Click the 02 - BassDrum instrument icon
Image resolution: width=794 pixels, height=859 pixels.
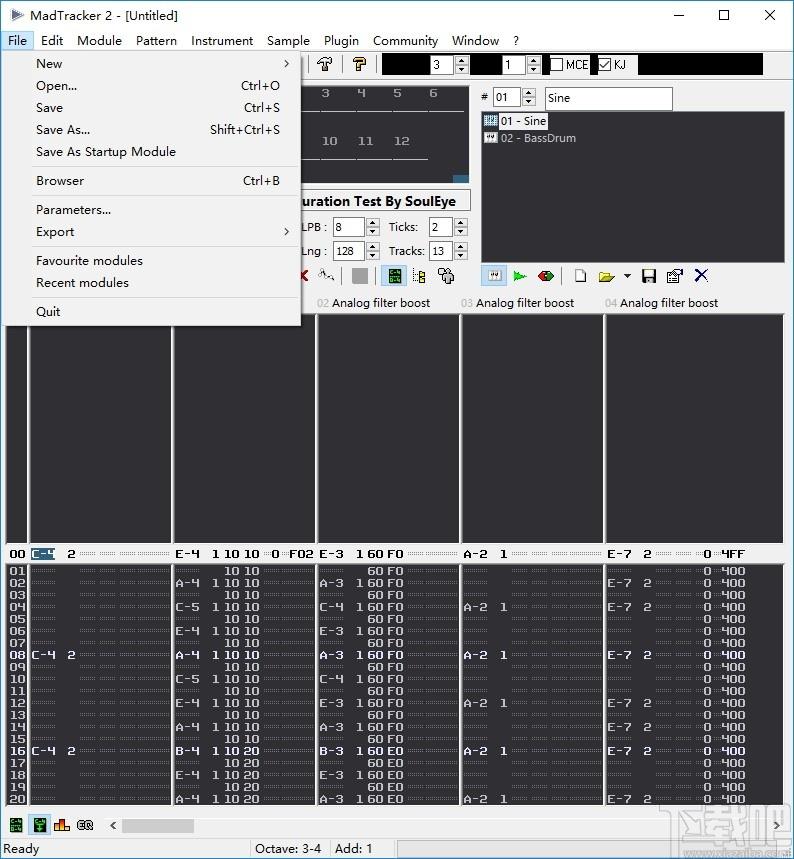click(490, 138)
